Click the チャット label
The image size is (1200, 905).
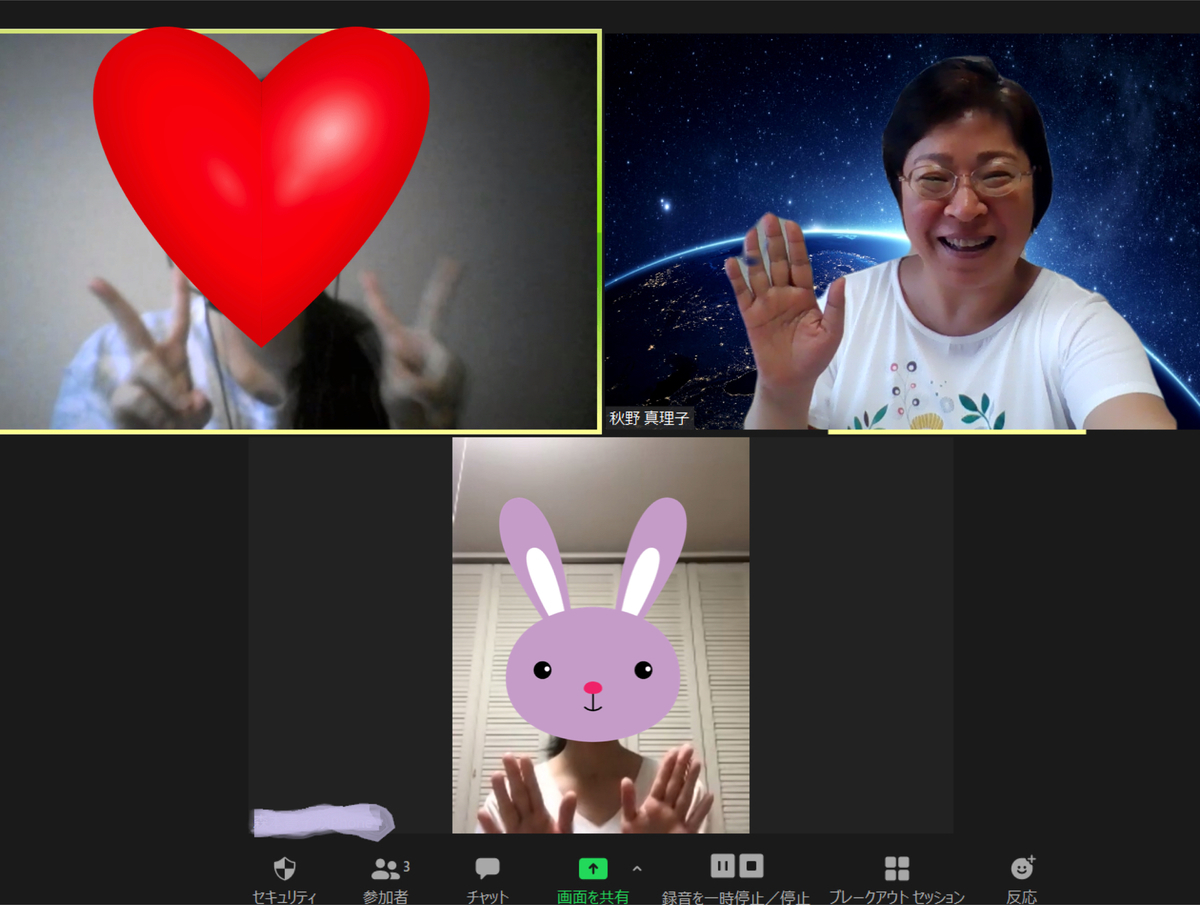[x=487, y=897]
